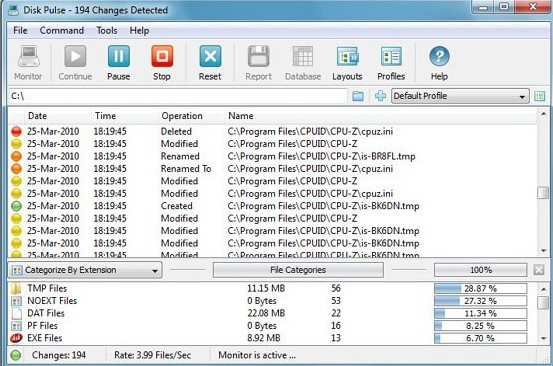The width and height of the screenshot is (553, 366).
Task: Click red status icon of Deleted cpuz.ini row
Action: click(16, 132)
